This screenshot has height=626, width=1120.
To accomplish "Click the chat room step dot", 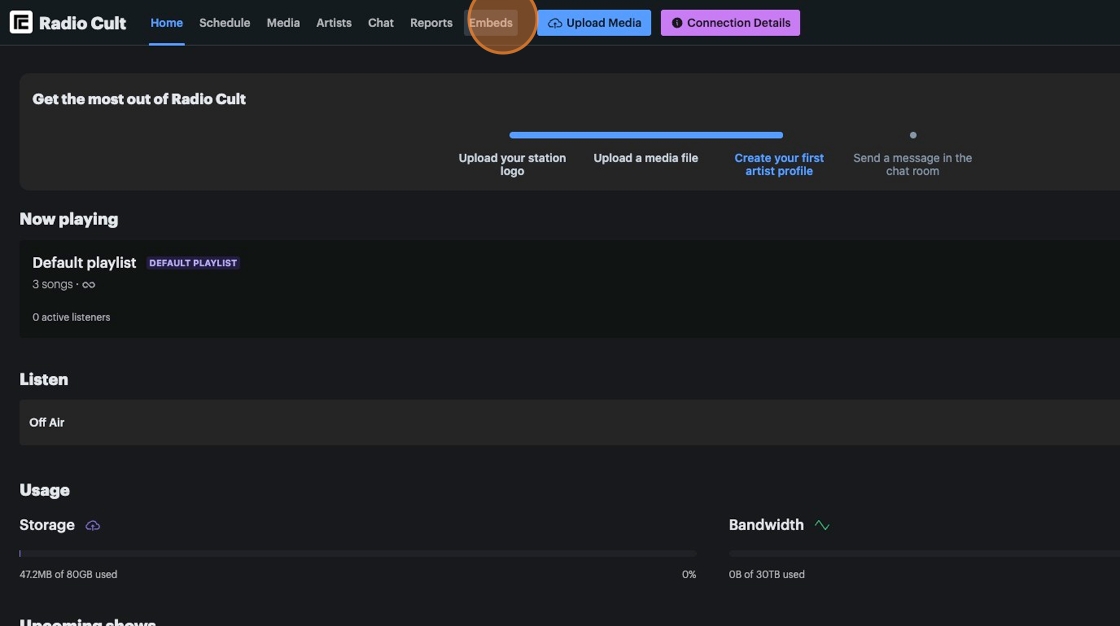I will [x=913, y=135].
